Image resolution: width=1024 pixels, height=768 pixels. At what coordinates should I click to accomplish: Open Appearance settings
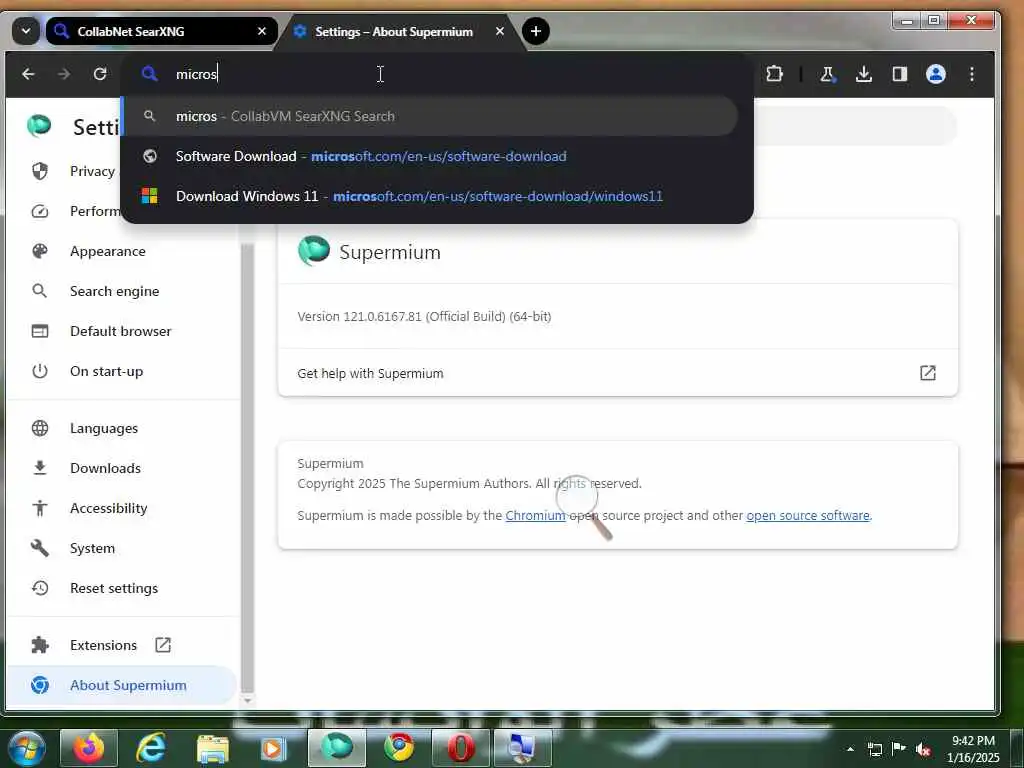click(108, 251)
